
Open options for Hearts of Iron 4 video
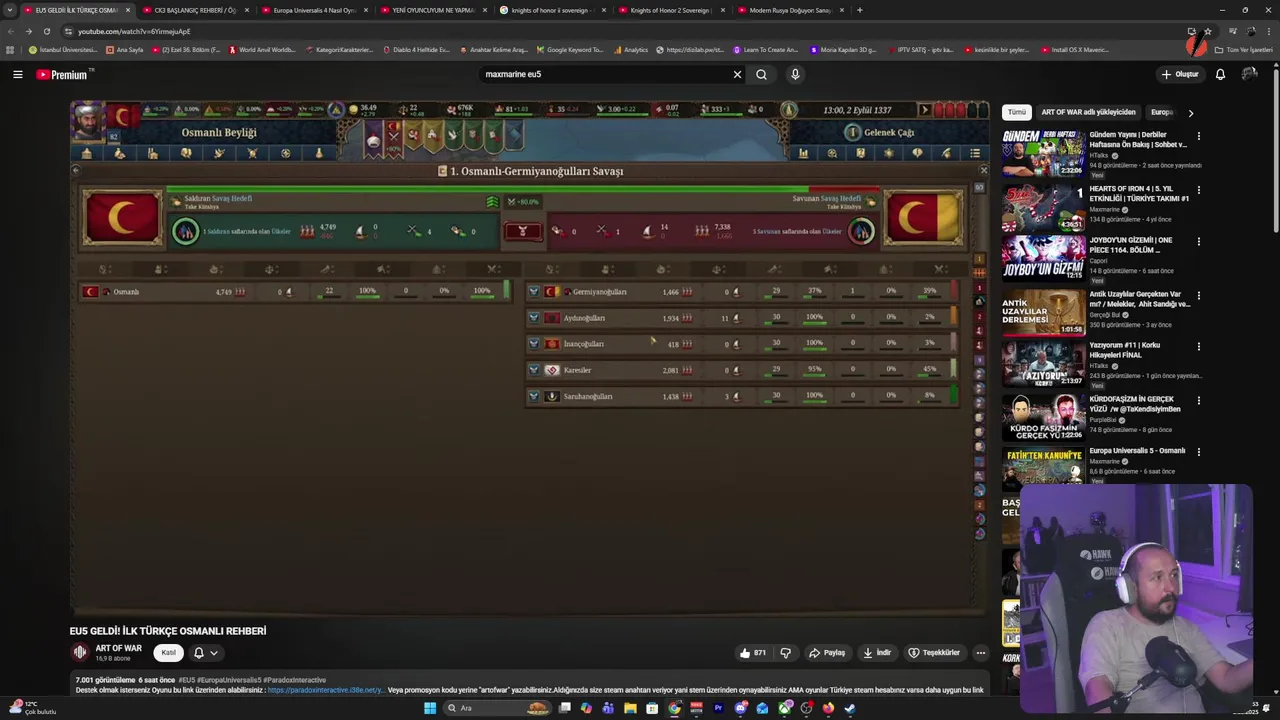click(1199, 190)
